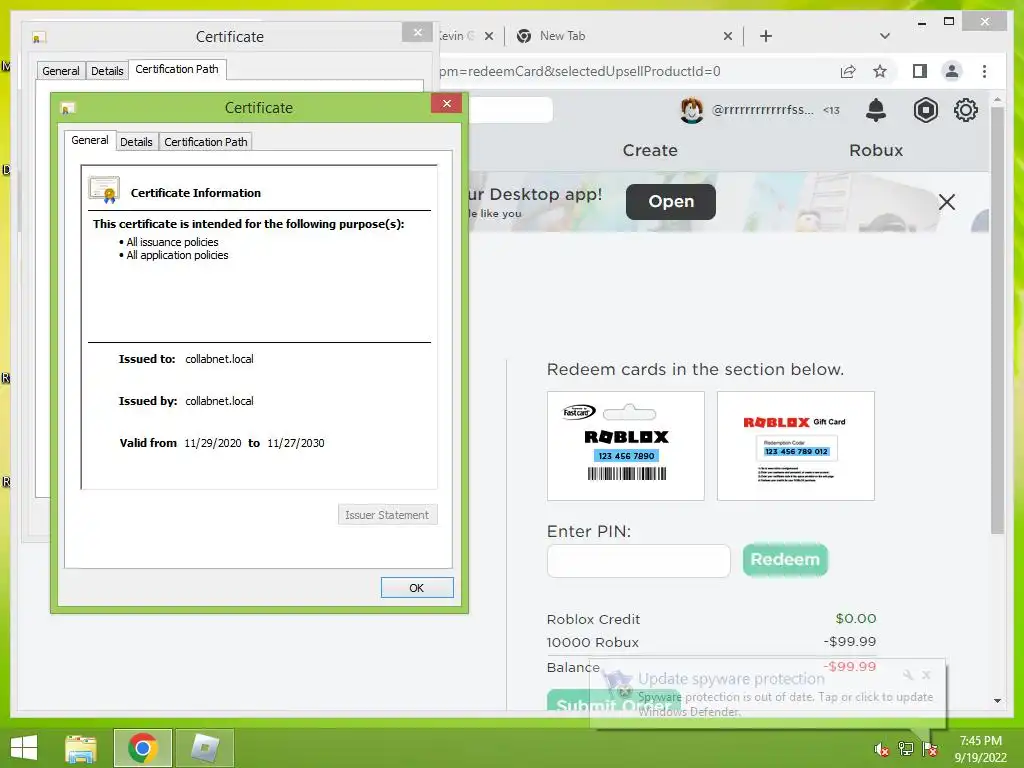
Task: Click the Roblox Credit $0.00 amount
Action: (856, 618)
